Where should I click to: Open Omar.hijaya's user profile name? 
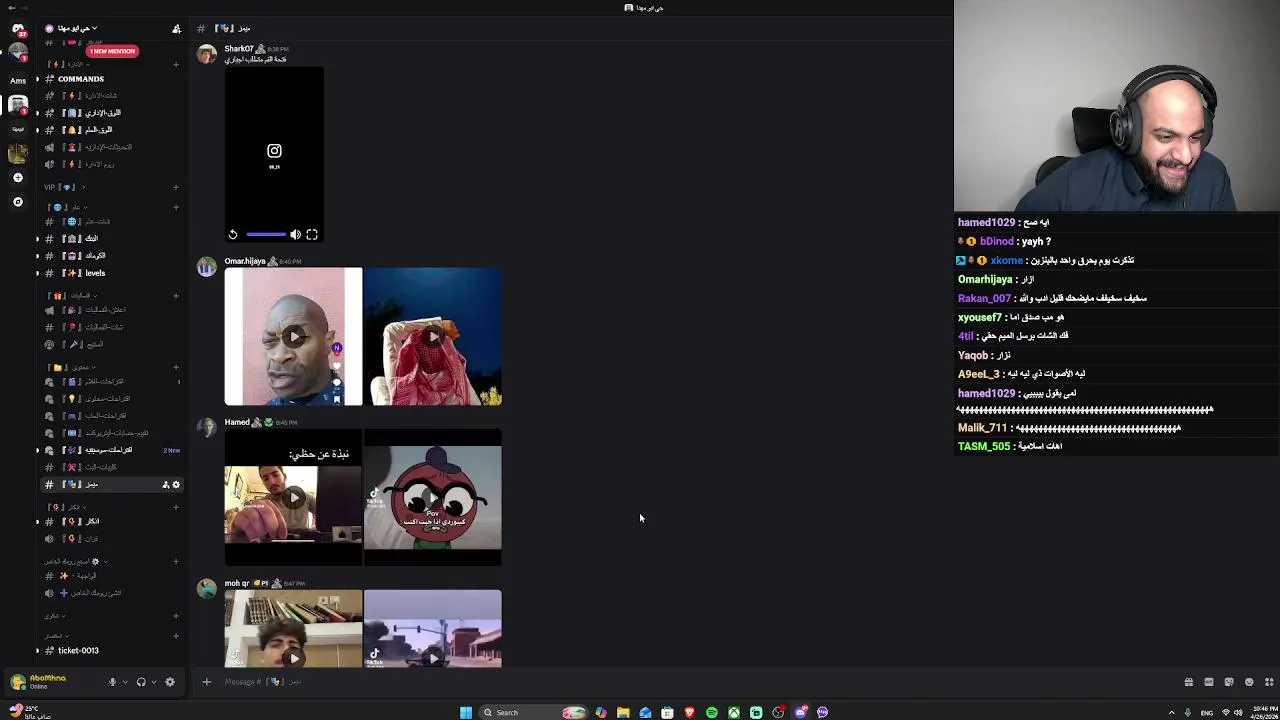tap(245, 261)
